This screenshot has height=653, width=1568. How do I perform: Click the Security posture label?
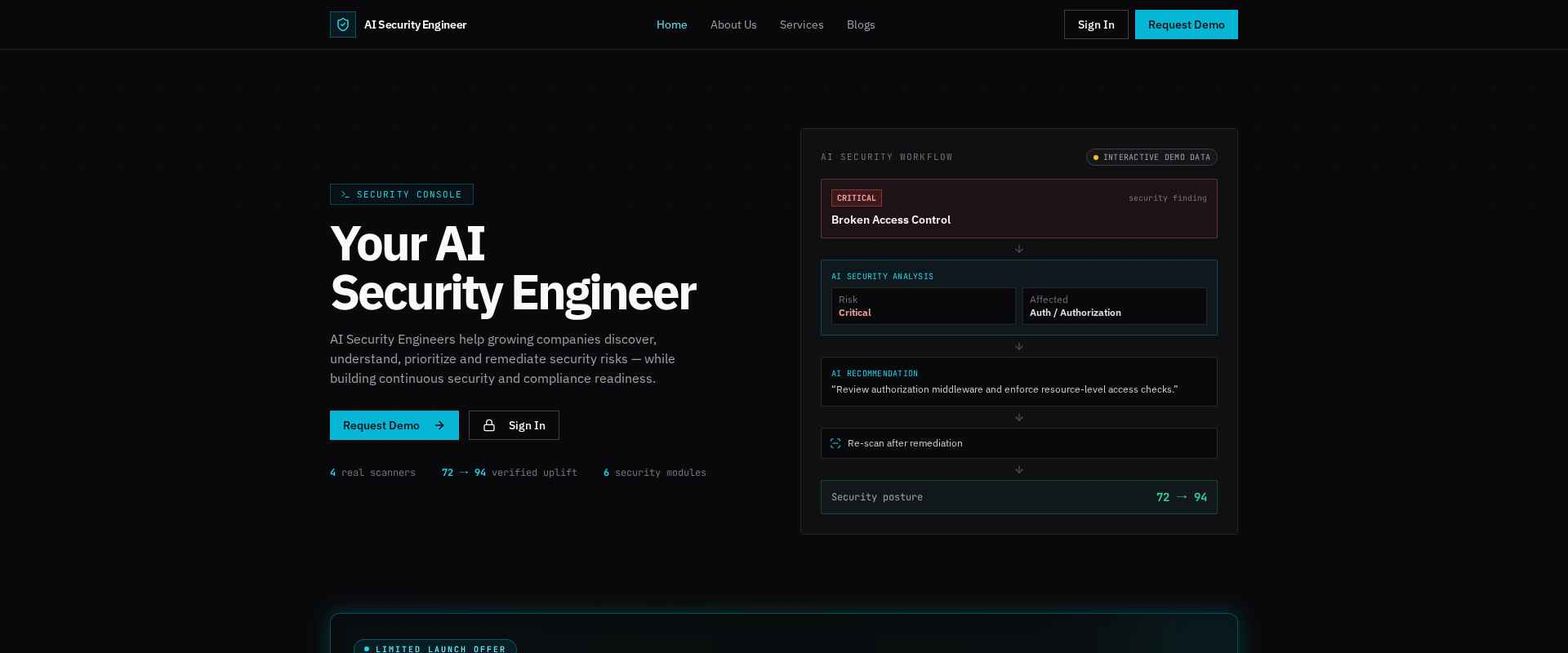point(877,497)
